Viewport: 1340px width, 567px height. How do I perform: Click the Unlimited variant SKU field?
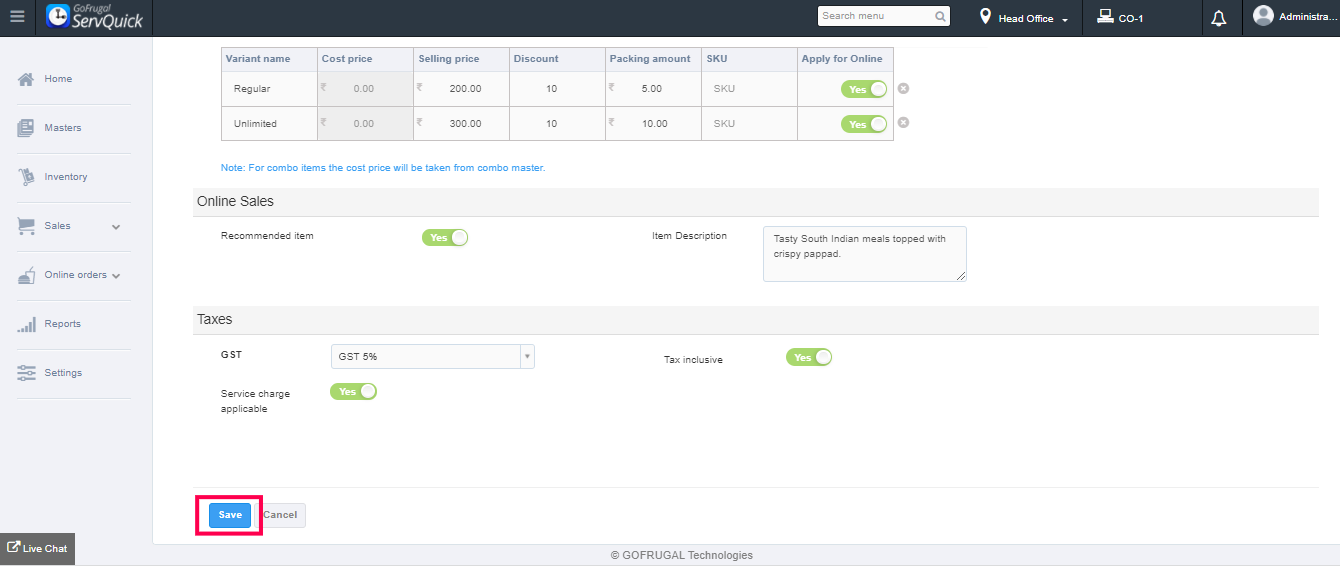(749, 124)
